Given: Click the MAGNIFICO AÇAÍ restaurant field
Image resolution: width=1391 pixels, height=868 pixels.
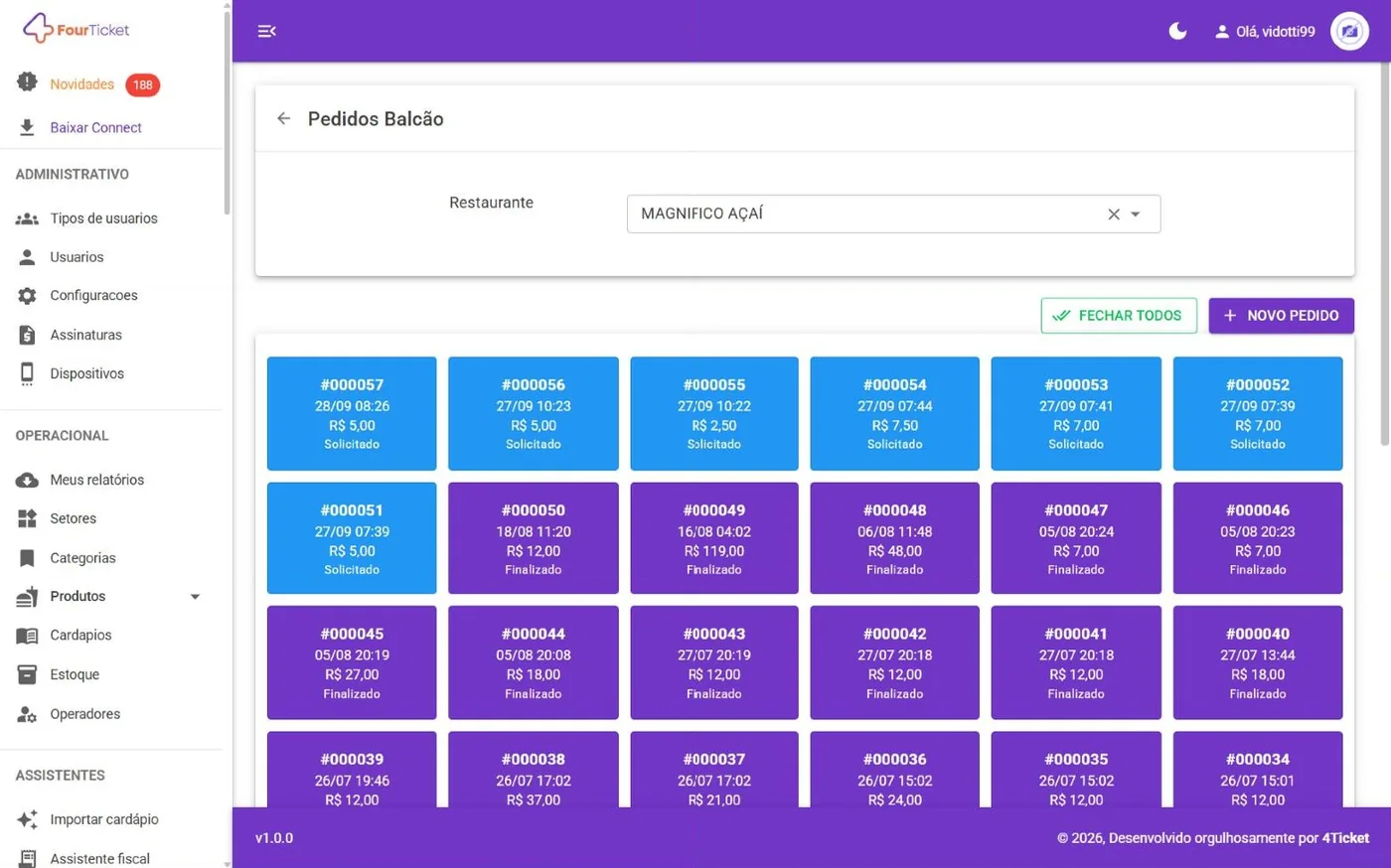Looking at the screenshot, I should click(x=893, y=214).
